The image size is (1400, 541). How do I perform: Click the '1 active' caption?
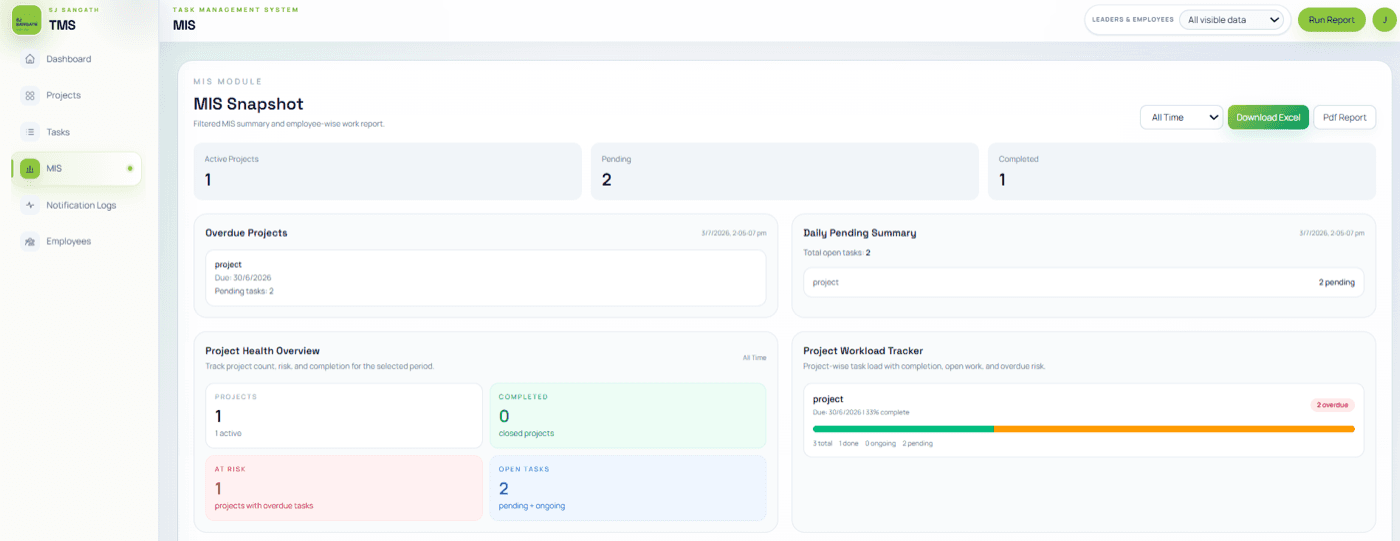pos(228,433)
